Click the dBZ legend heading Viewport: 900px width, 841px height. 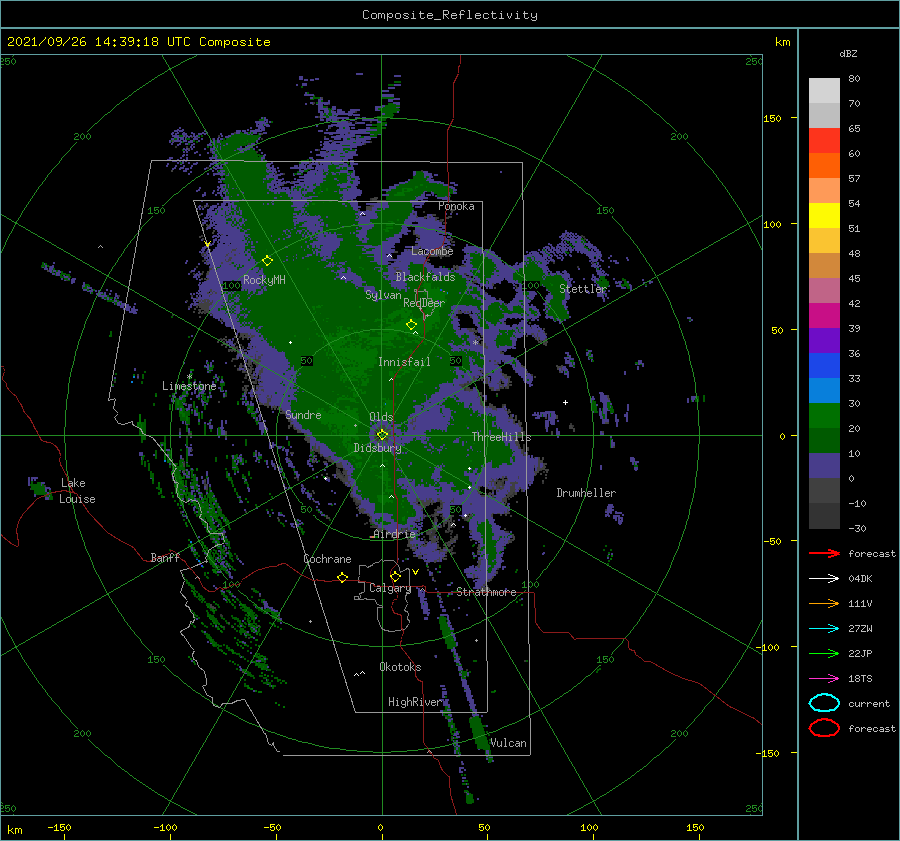[x=848, y=54]
